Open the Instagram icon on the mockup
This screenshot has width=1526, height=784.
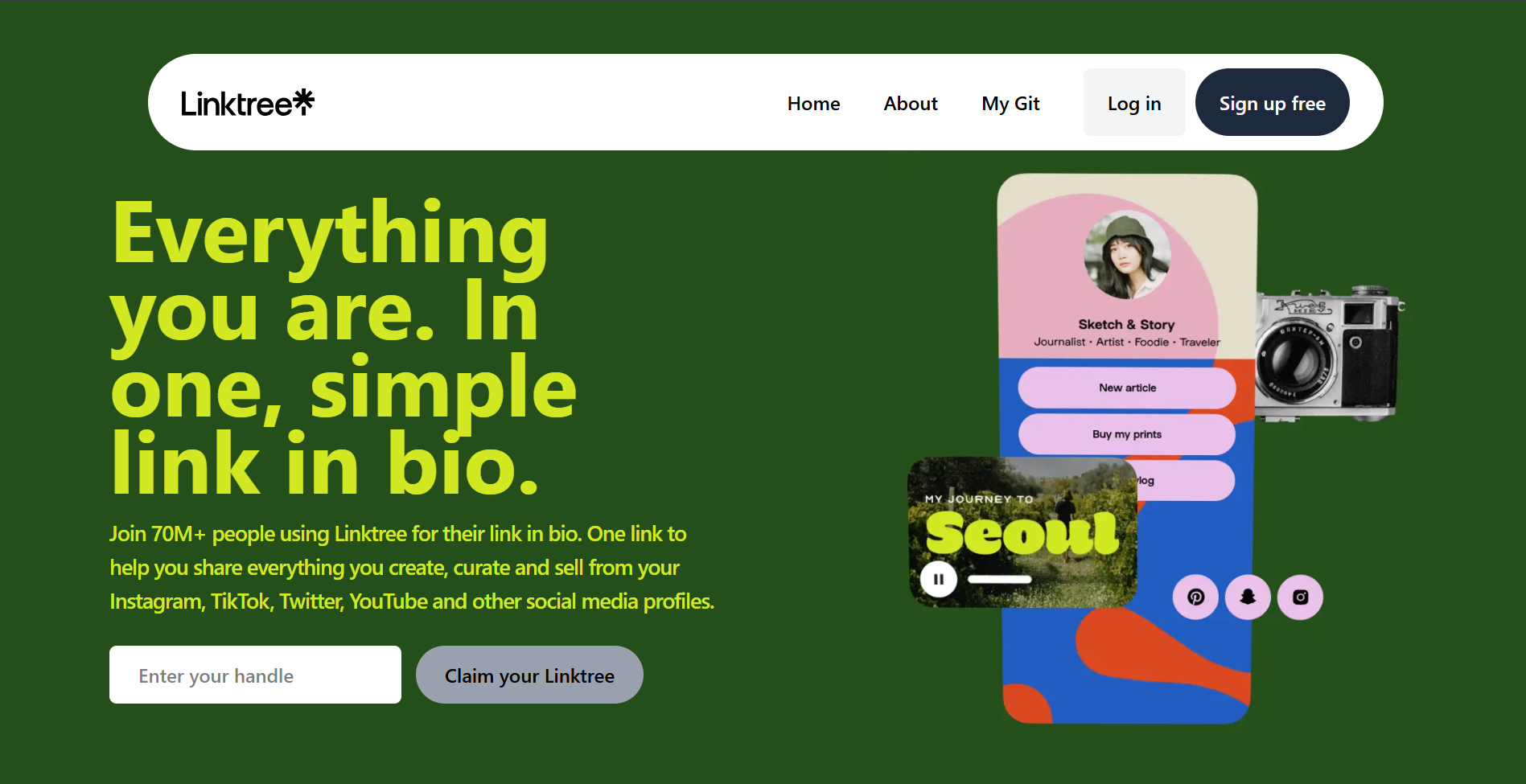pyautogui.click(x=1300, y=597)
